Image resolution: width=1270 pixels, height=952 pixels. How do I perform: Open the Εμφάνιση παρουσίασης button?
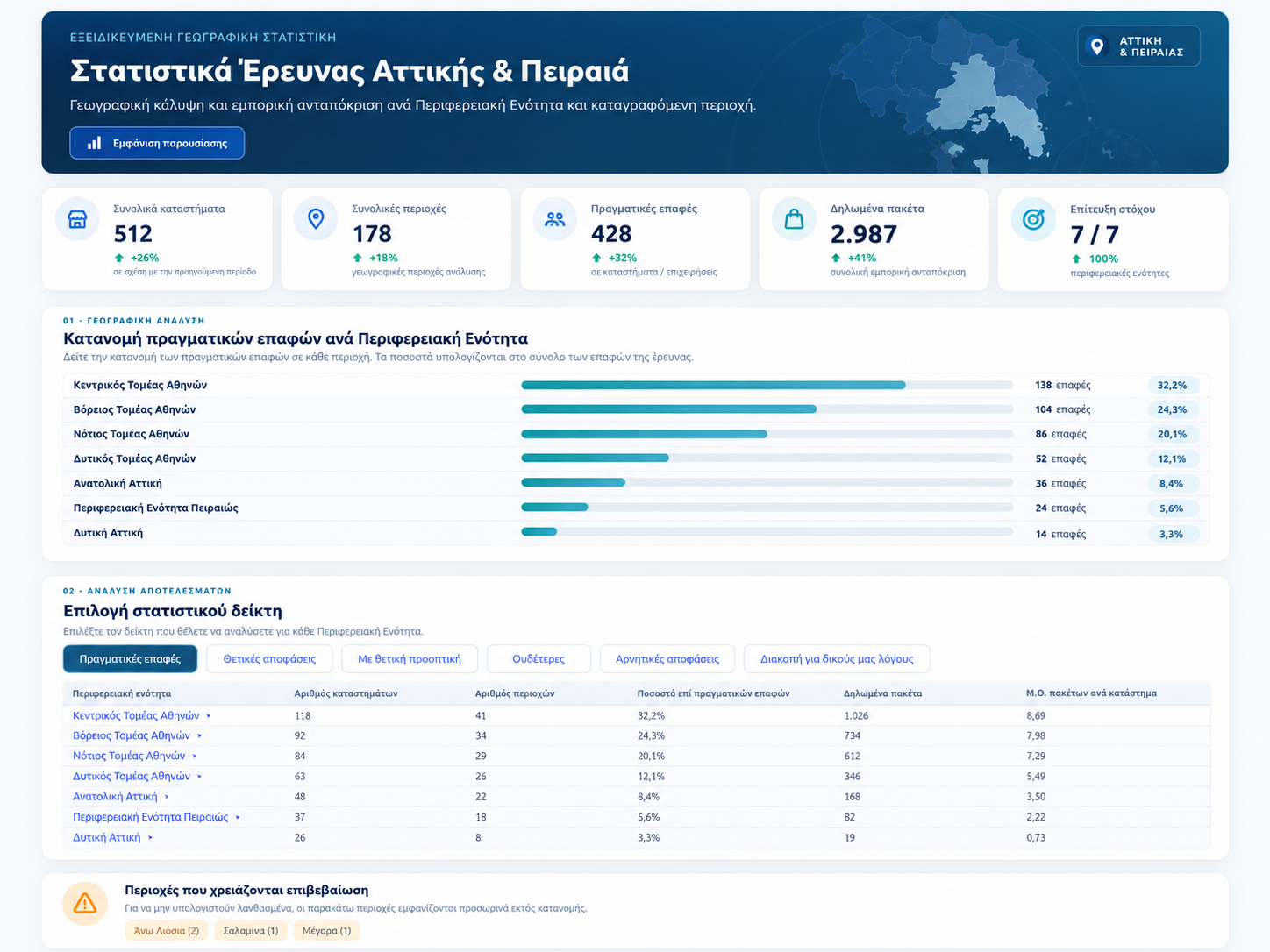[x=157, y=143]
